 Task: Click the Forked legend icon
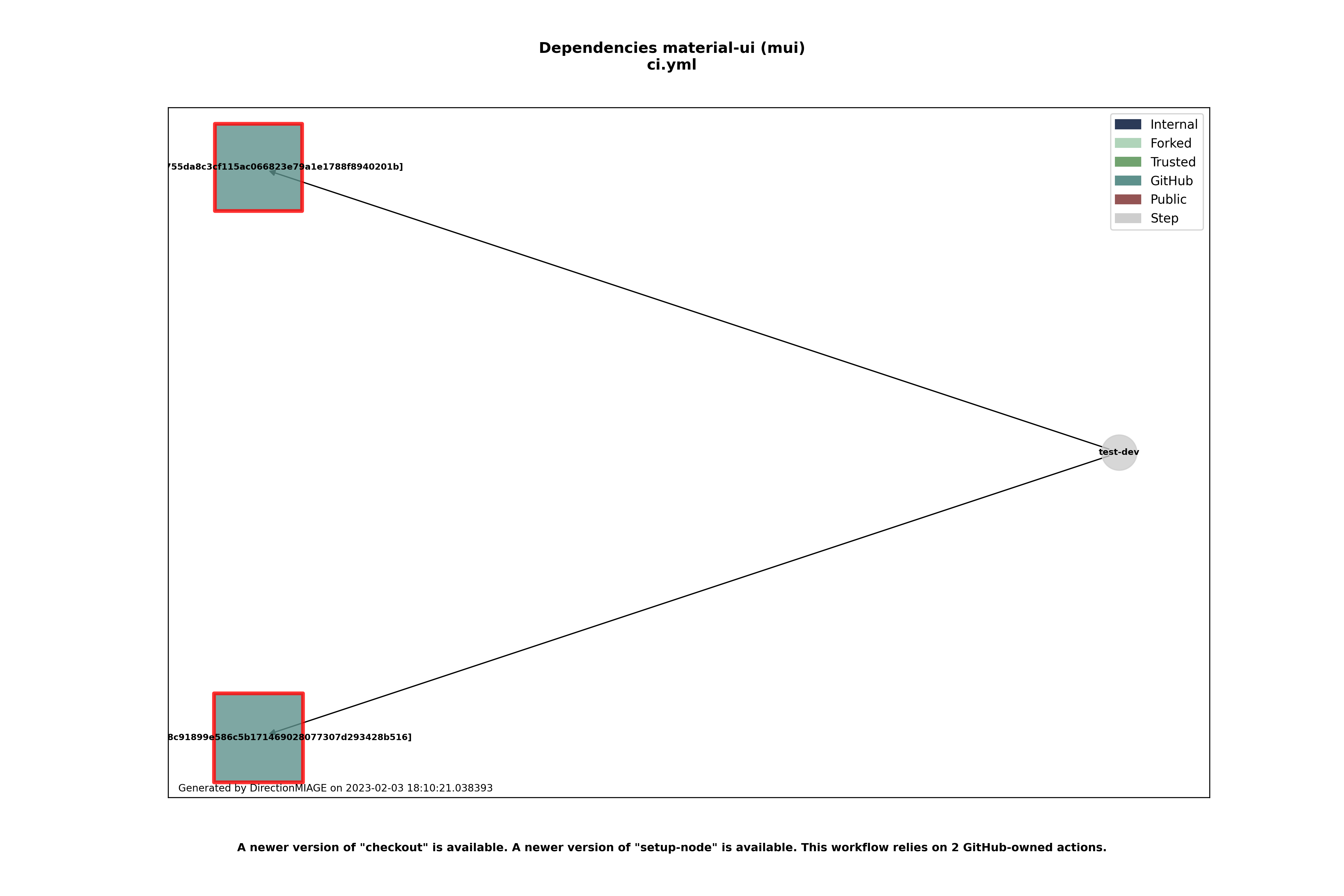pyautogui.click(x=1120, y=143)
